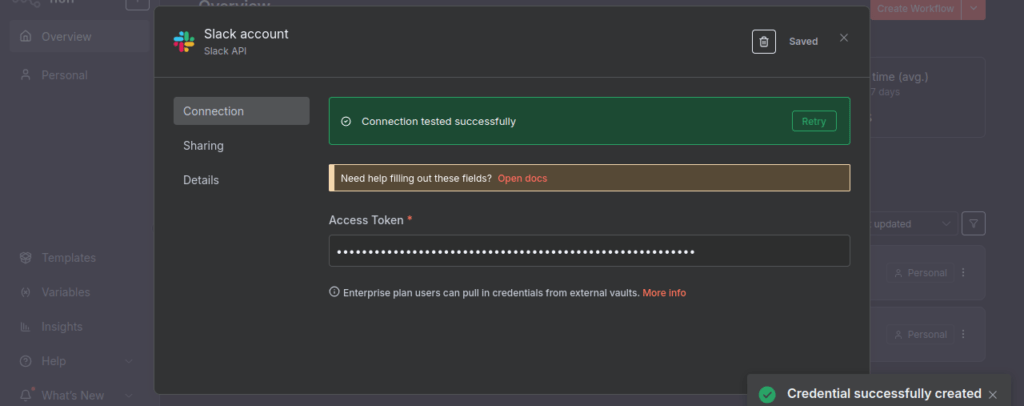Switch to the Details tab
Viewport: 1024px width, 406px height.
point(201,180)
